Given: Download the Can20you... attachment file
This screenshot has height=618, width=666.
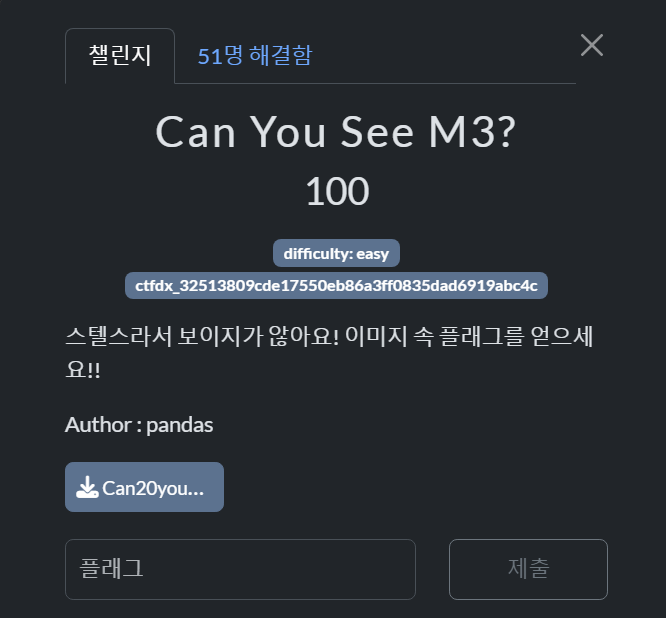Looking at the screenshot, I should pyautogui.click(x=144, y=487).
